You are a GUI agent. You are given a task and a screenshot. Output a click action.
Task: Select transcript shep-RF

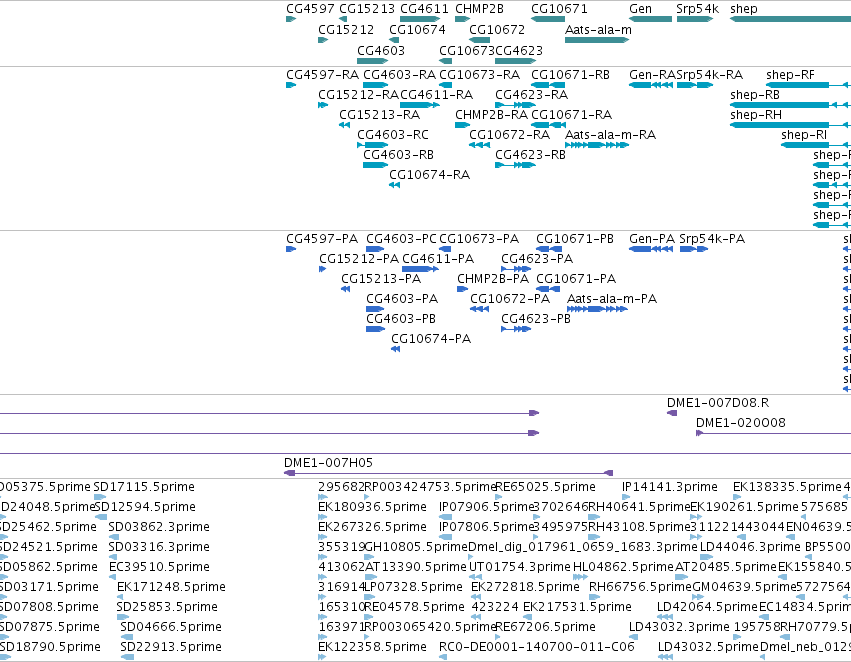790,74
